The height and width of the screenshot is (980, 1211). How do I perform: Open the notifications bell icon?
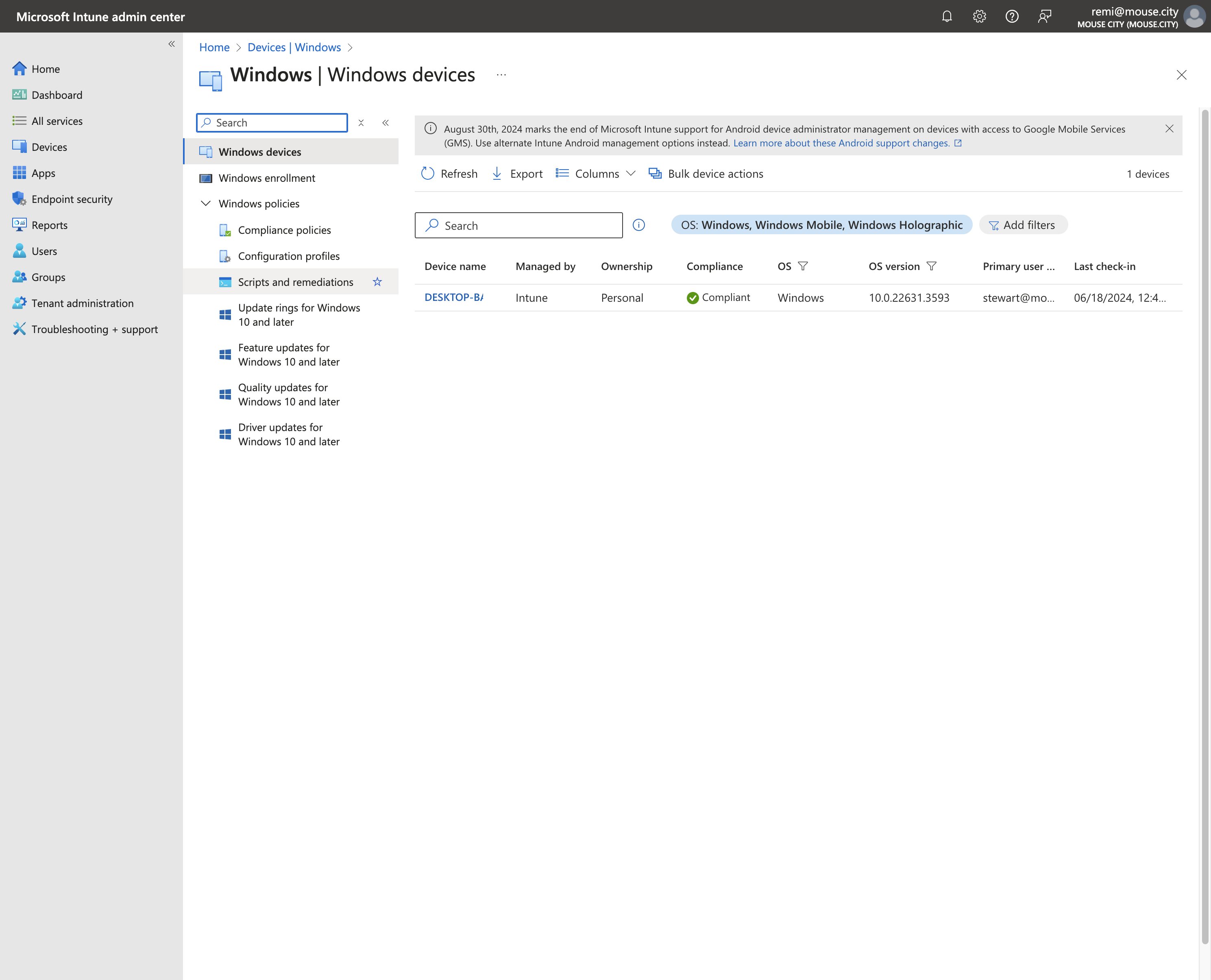[x=947, y=16]
